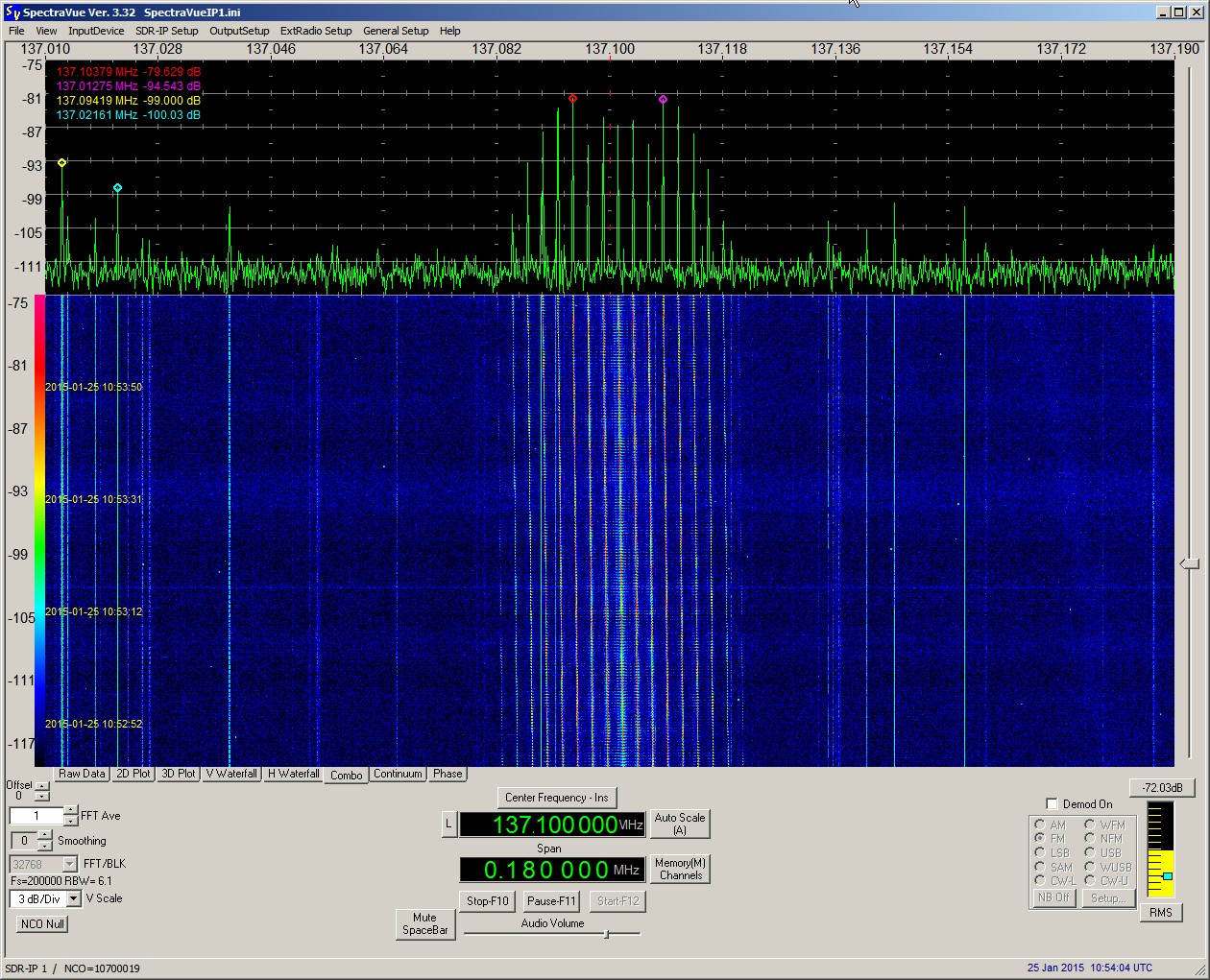The height and width of the screenshot is (980, 1210).
Task: Select the USB demodulation radio button
Action: (x=1090, y=852)
